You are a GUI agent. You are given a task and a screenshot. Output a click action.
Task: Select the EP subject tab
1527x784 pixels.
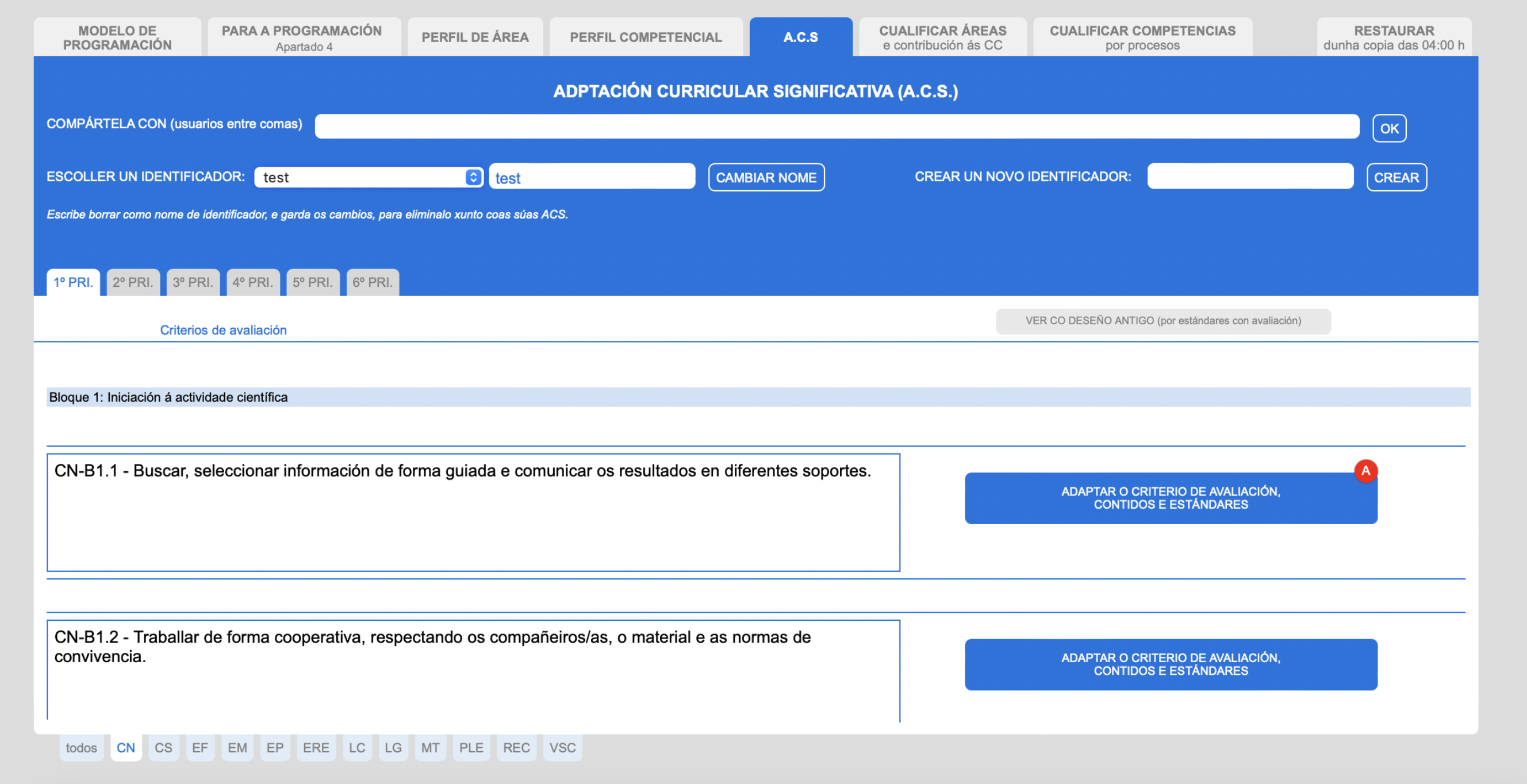tap(275, 748)
